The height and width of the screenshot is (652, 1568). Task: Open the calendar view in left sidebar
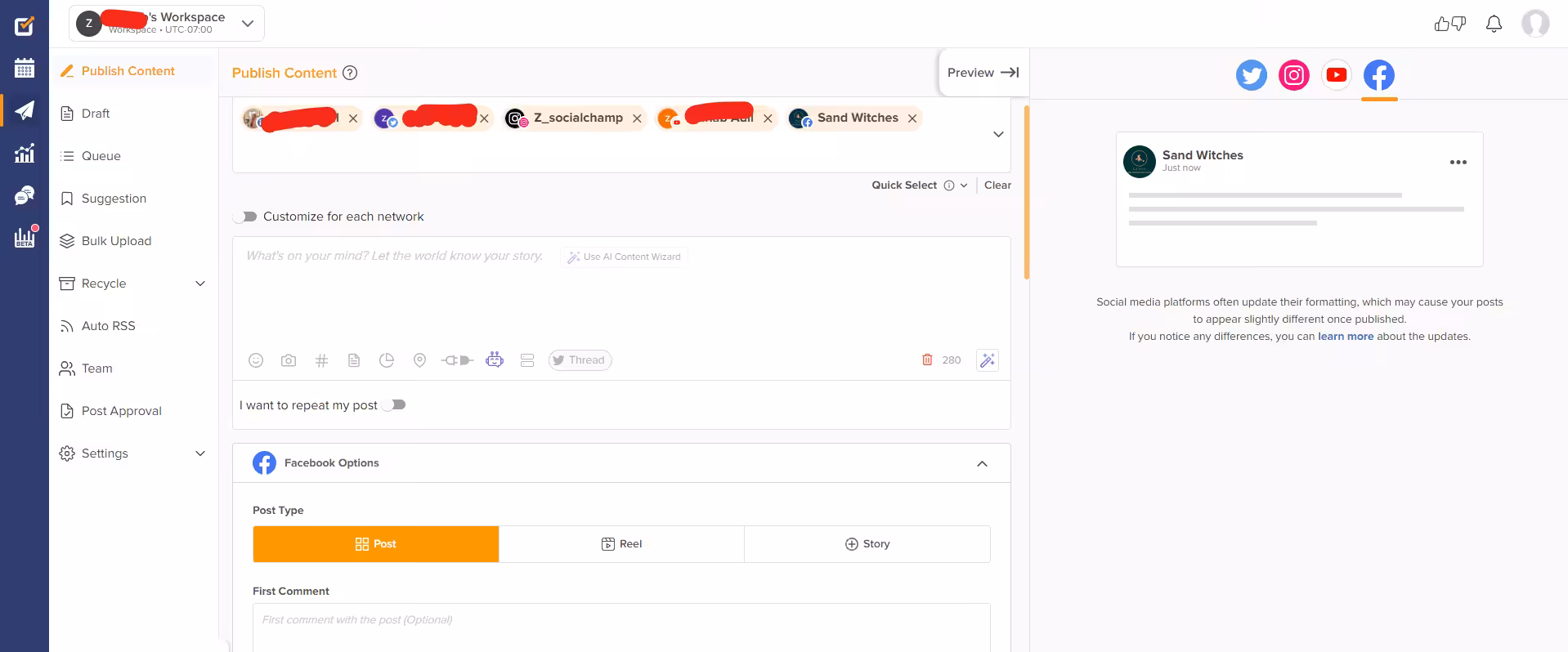[x=25, y=68]
